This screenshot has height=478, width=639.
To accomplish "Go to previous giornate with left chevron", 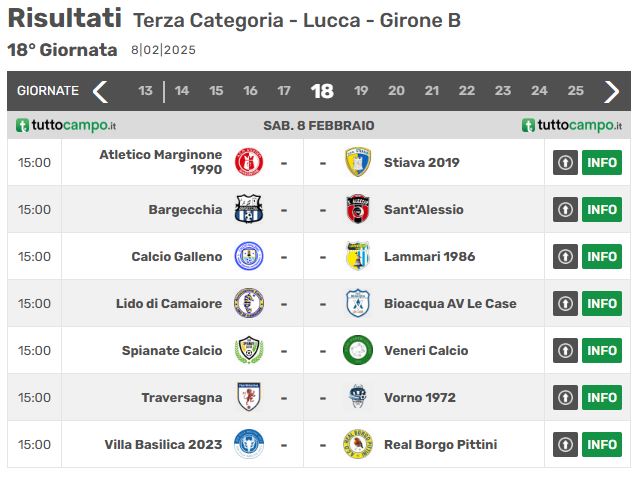I will tap(100, 91).
